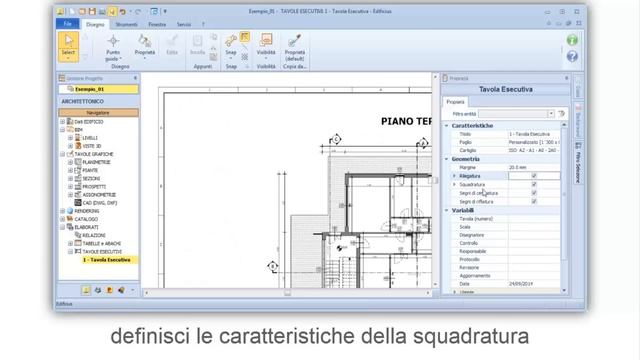Select the Esempio_01 project entry
This screenshot has height=360, width=640.
pyautogui.click(x=98, y=89)
